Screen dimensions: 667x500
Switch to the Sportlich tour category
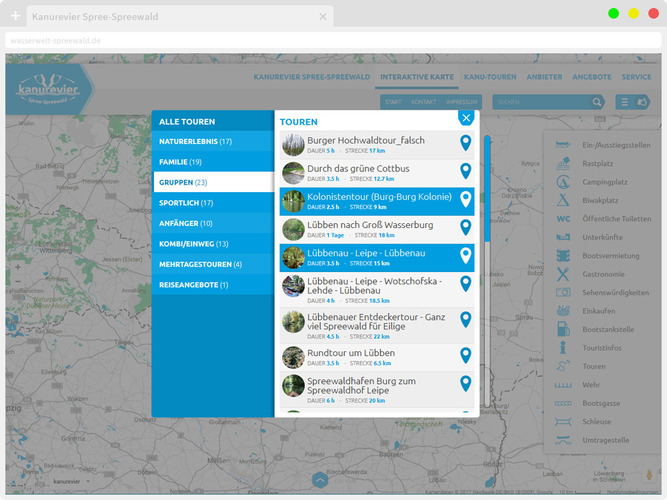pyautogui.click(x=185, y=203)
